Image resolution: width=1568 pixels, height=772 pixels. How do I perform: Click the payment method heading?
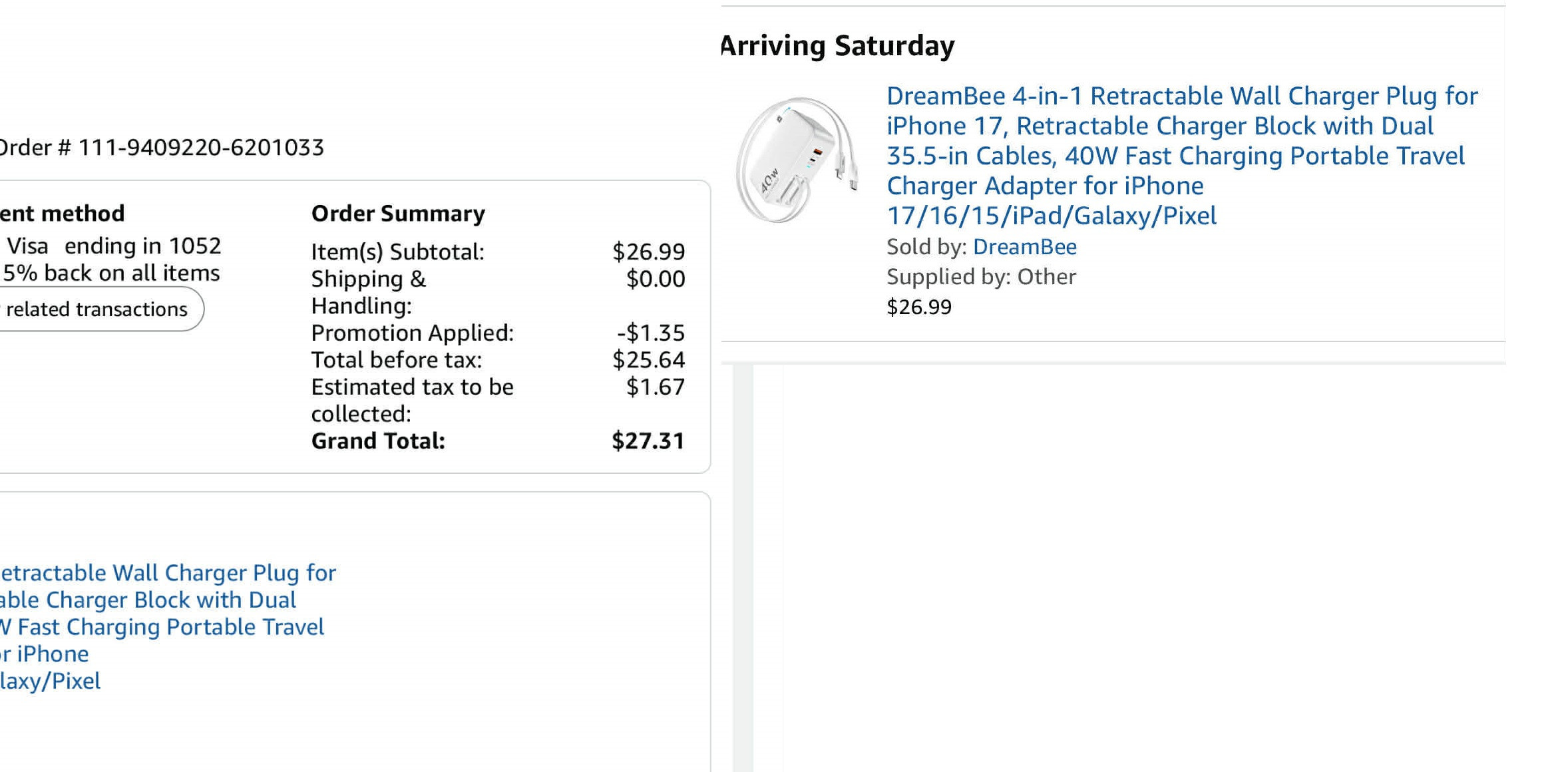pos(62,214)
